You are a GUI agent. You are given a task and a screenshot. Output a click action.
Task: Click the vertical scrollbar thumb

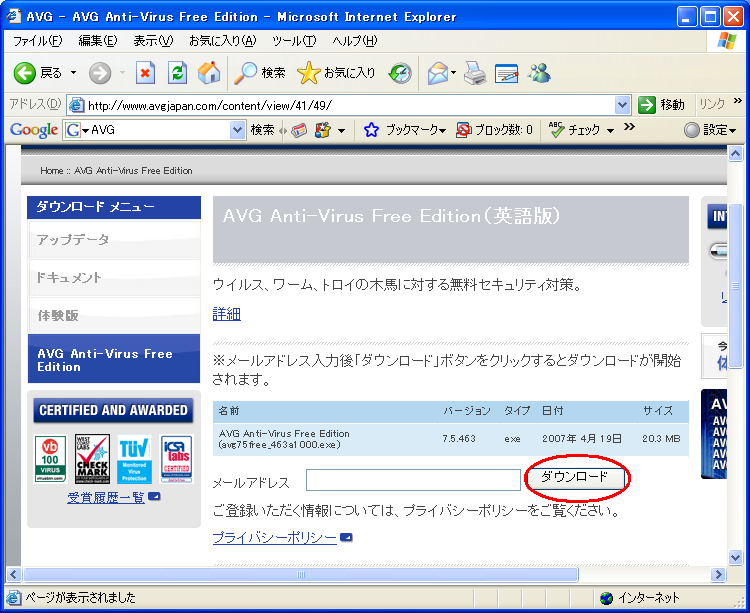click(x=735, y=286)
